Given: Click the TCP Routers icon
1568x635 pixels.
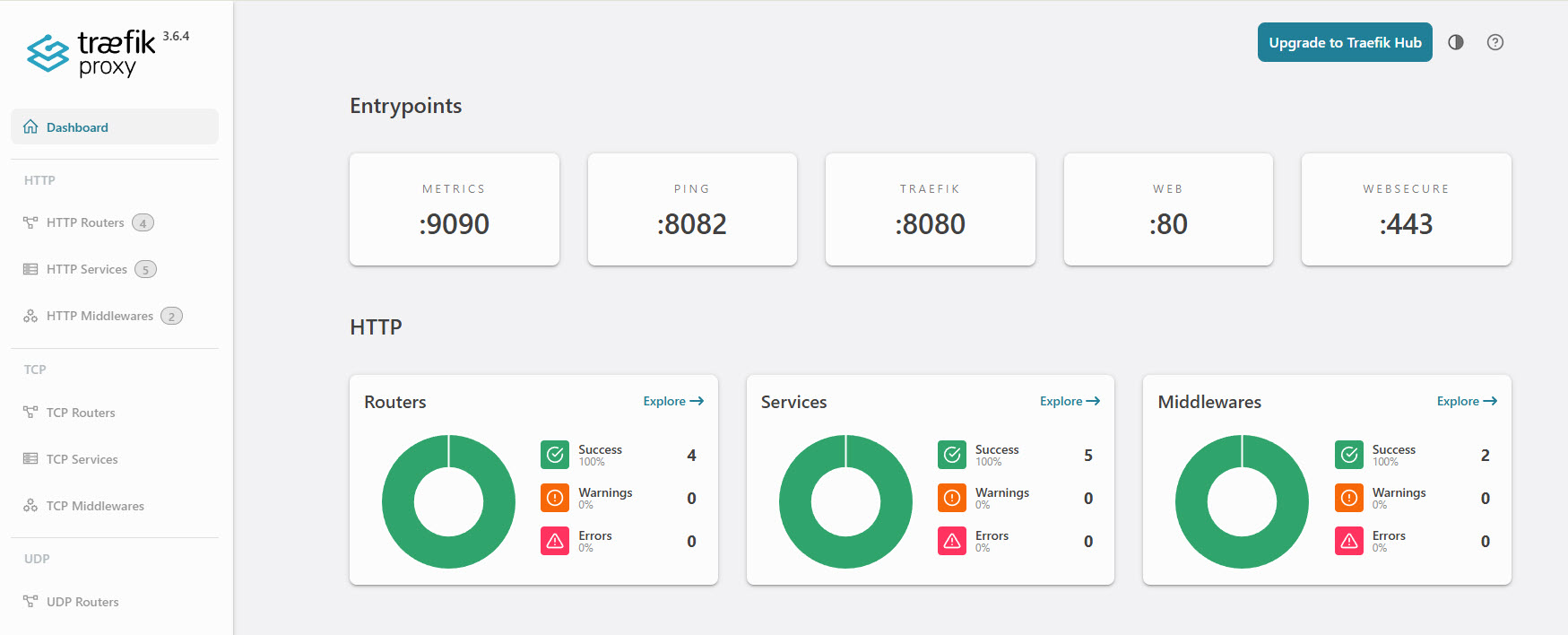Looking at the screenshot, I should coord(30,413).
